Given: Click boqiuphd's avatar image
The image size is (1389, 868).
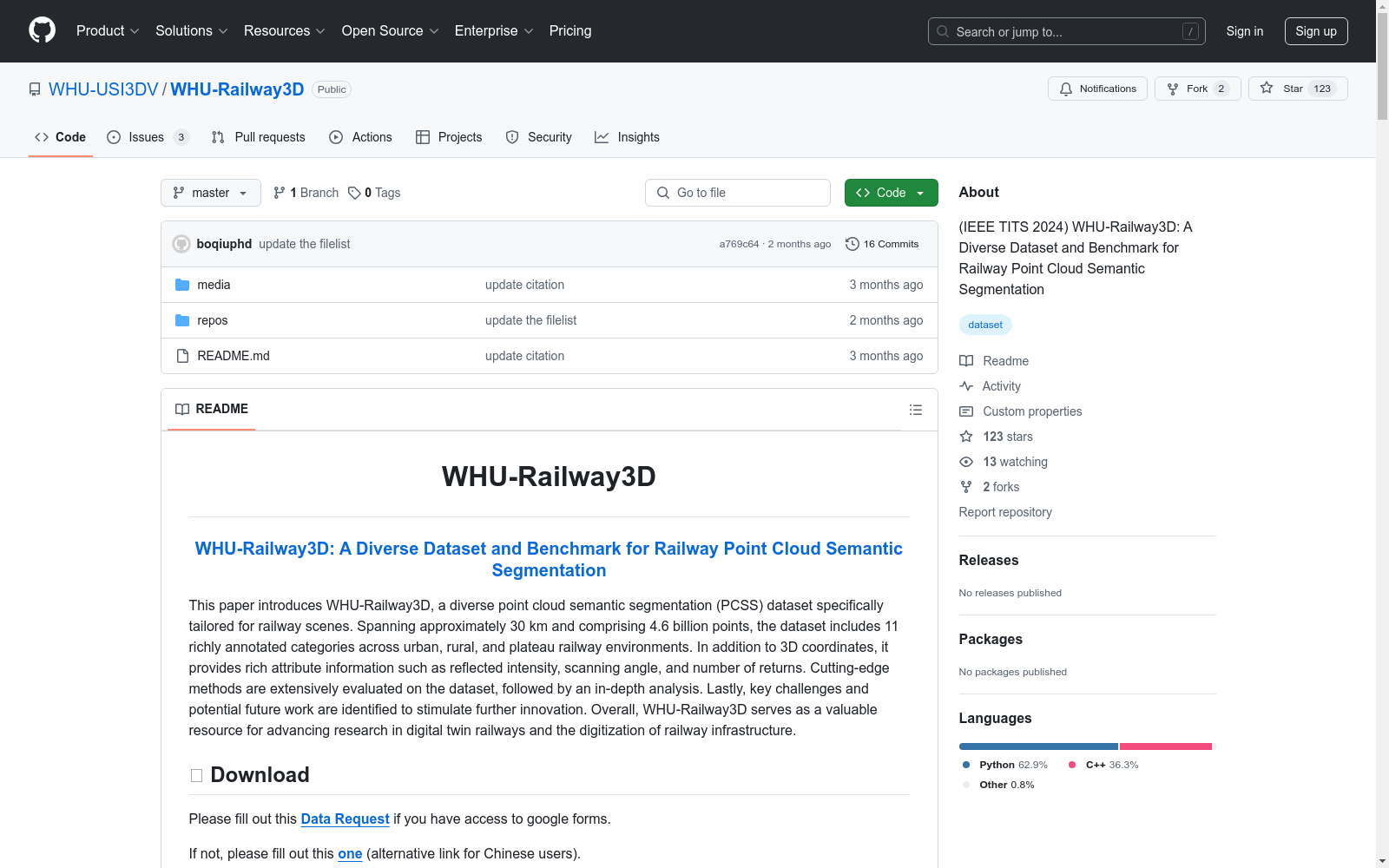Looking at the screenshot, I should coord(181,244).
